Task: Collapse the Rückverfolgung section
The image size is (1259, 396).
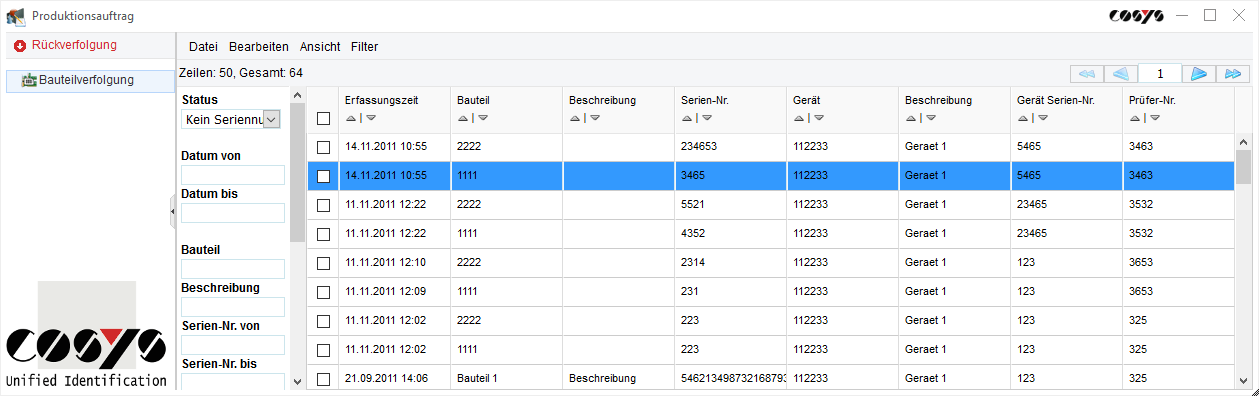Action: tap(20, 46)
